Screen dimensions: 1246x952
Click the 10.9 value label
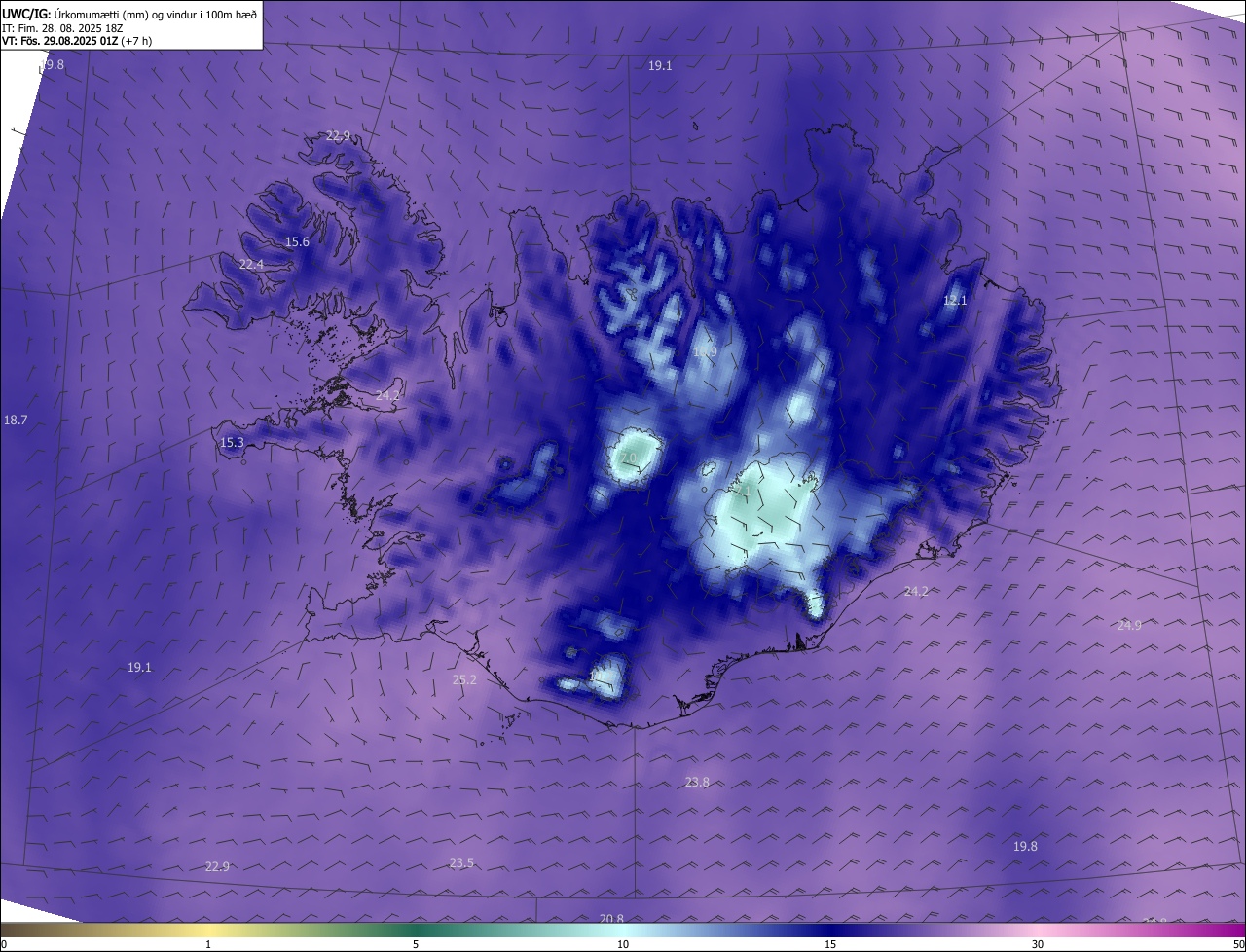(705, 352)
